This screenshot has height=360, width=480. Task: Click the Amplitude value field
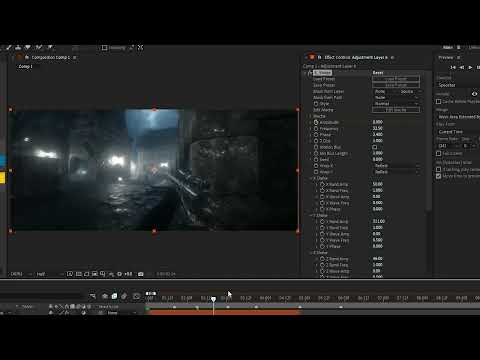click(x=378, y=122)
